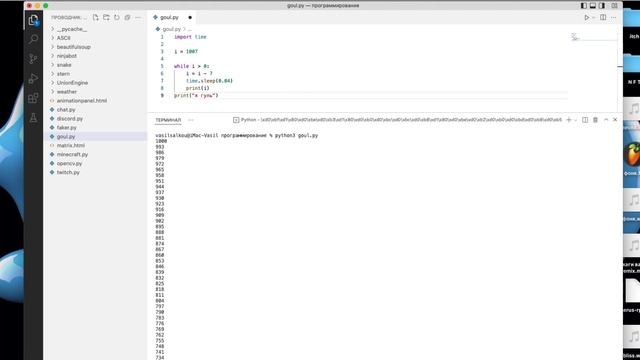The width and height of the screenshot is (640, 360).
Task: Open customize layout button
Action: pyautogui.click(x=614, y=6)
